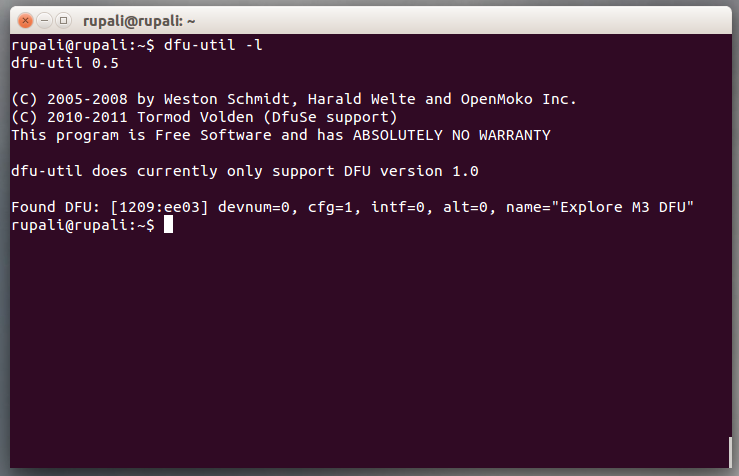Click the last 'rupali@rupali:~$' prompt
Viewport: 739px width, 476px height.
pos(83,225)
